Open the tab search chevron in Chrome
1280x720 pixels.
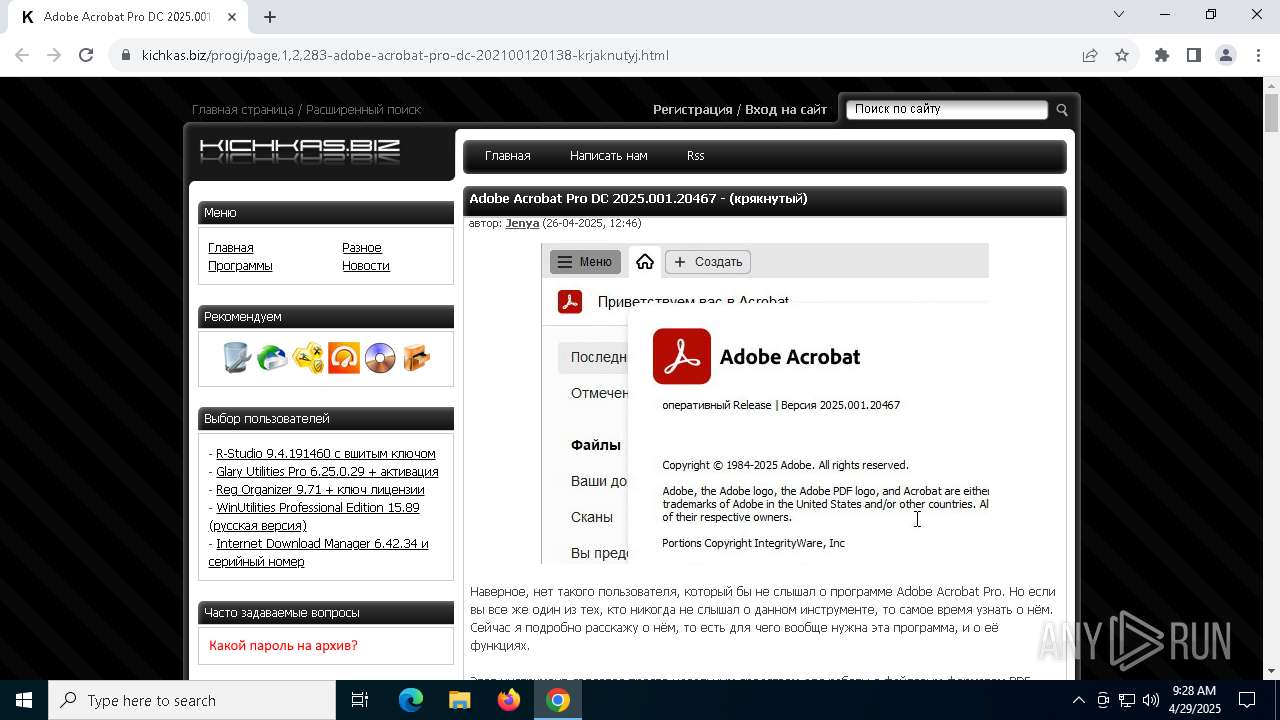point(1119,14)
